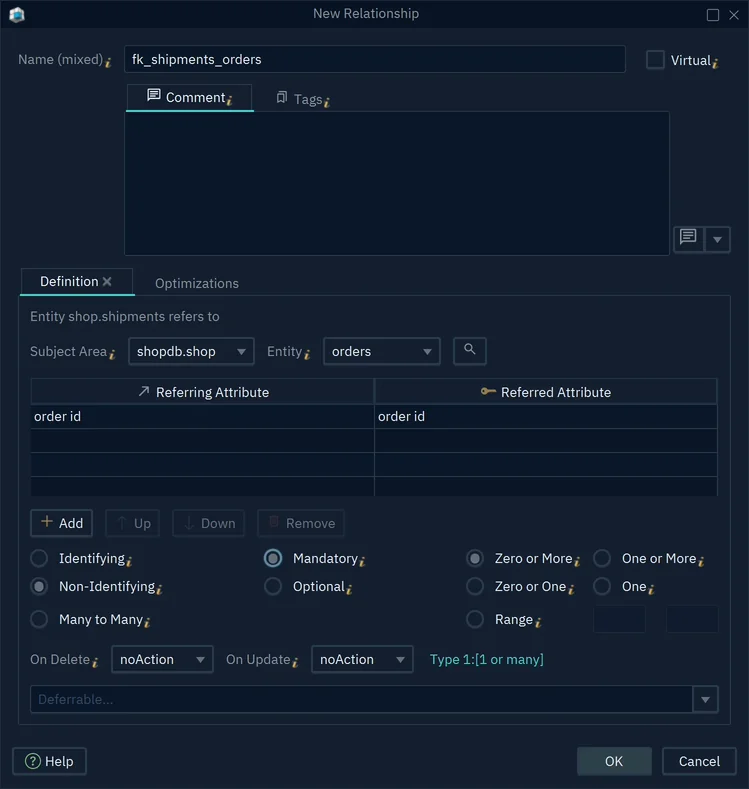Click the relationship Name input field
Viewport: 749px width, 789px height.
coord(375,59)
